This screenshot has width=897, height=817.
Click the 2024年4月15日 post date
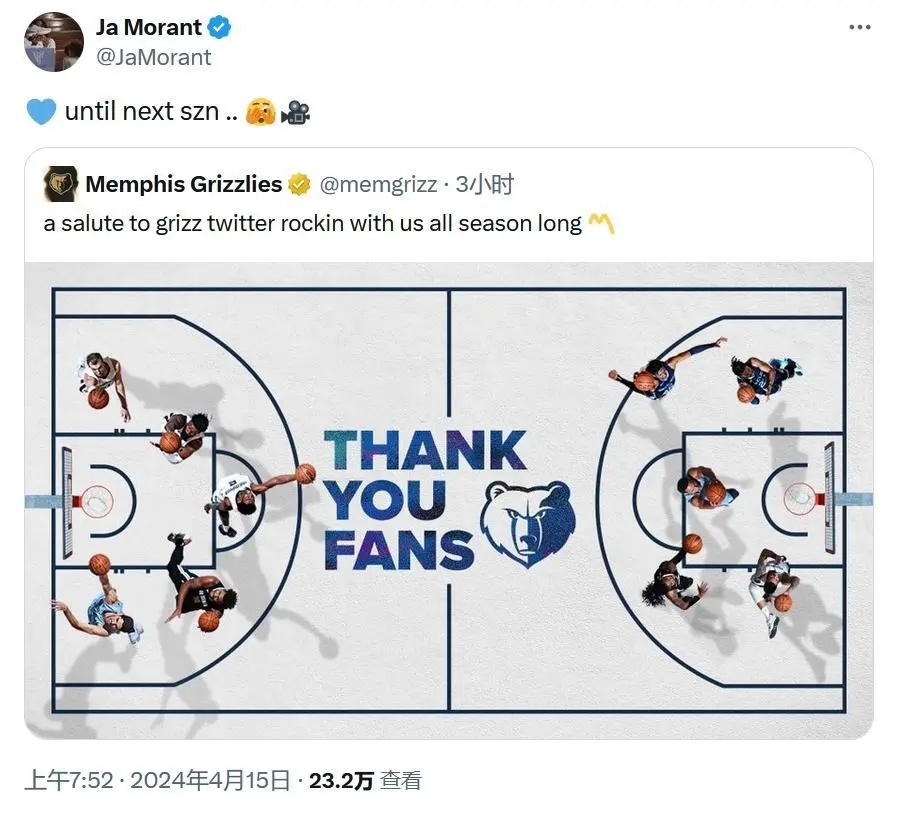(x=210, y=780)
